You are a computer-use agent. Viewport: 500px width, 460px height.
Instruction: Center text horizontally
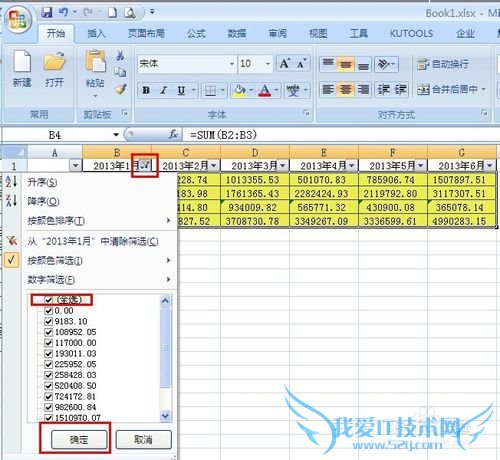tap(345, 89)
